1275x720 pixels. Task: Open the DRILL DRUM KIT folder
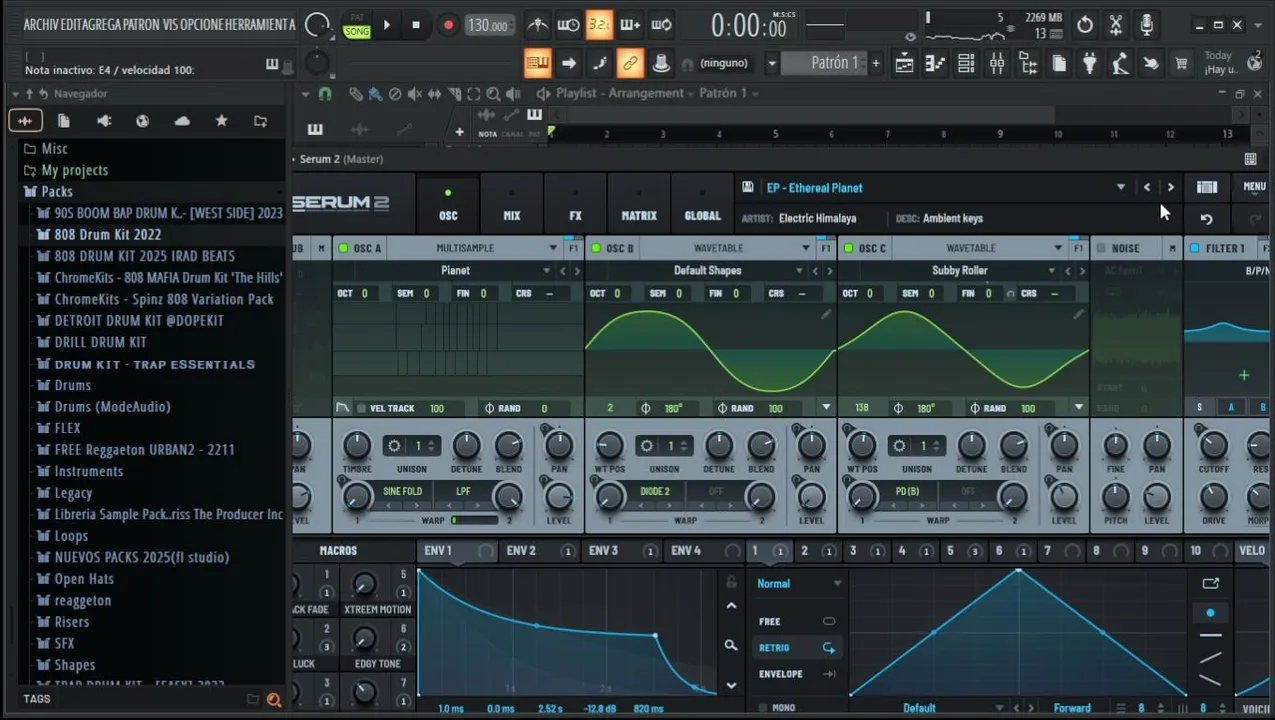[x=100, y=342]
